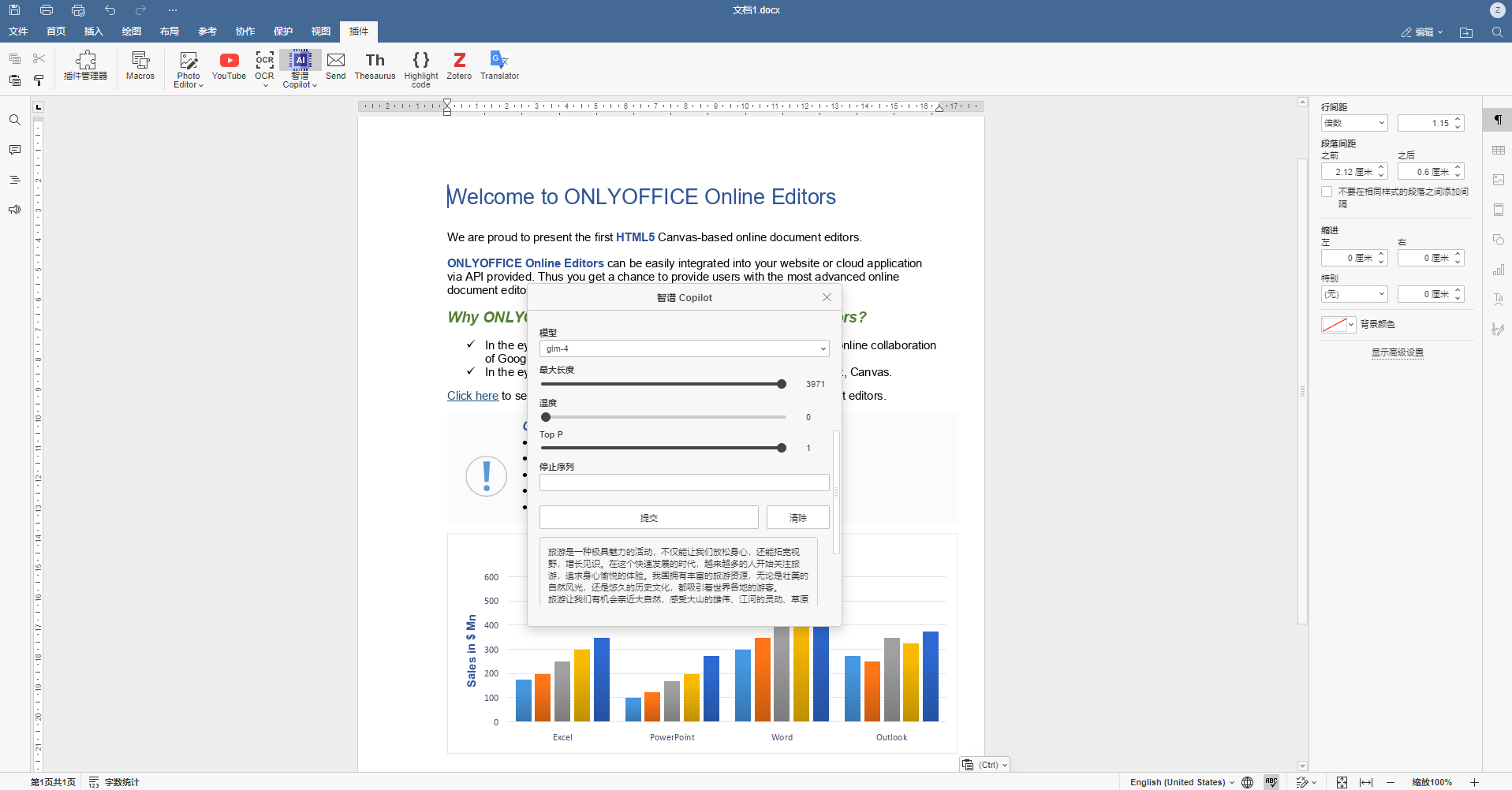Click the fit to width icon
The image size is (1512, 790).
pos(1366,782)
